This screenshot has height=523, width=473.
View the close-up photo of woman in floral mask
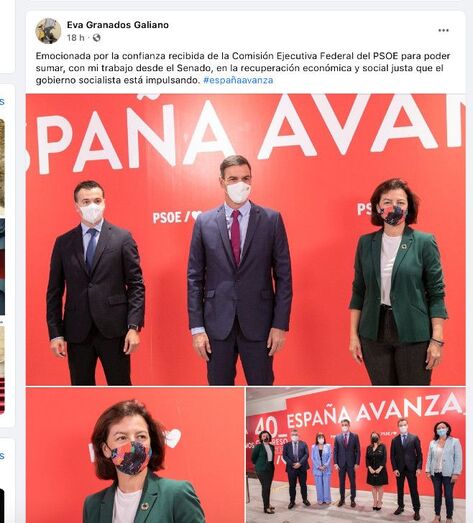135,455
